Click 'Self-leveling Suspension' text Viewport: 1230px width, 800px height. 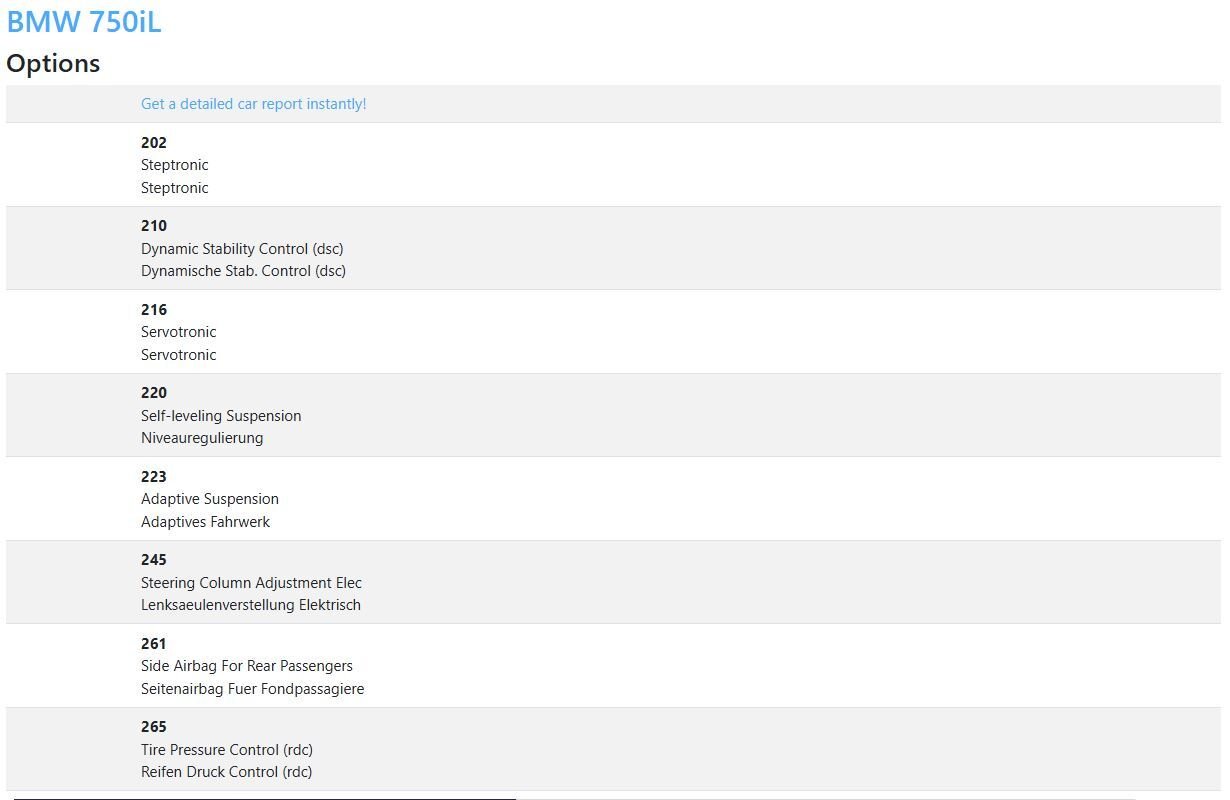pyautogui.click(x=221, y=416)
